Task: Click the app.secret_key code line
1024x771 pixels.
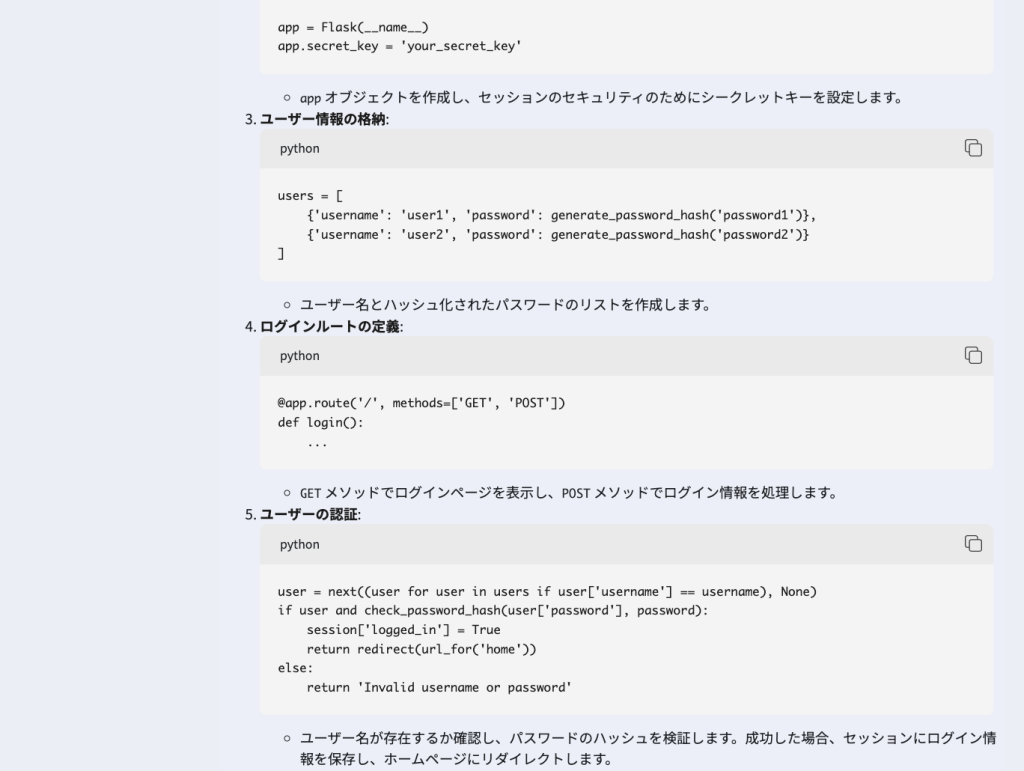Action: coord(400,46)
